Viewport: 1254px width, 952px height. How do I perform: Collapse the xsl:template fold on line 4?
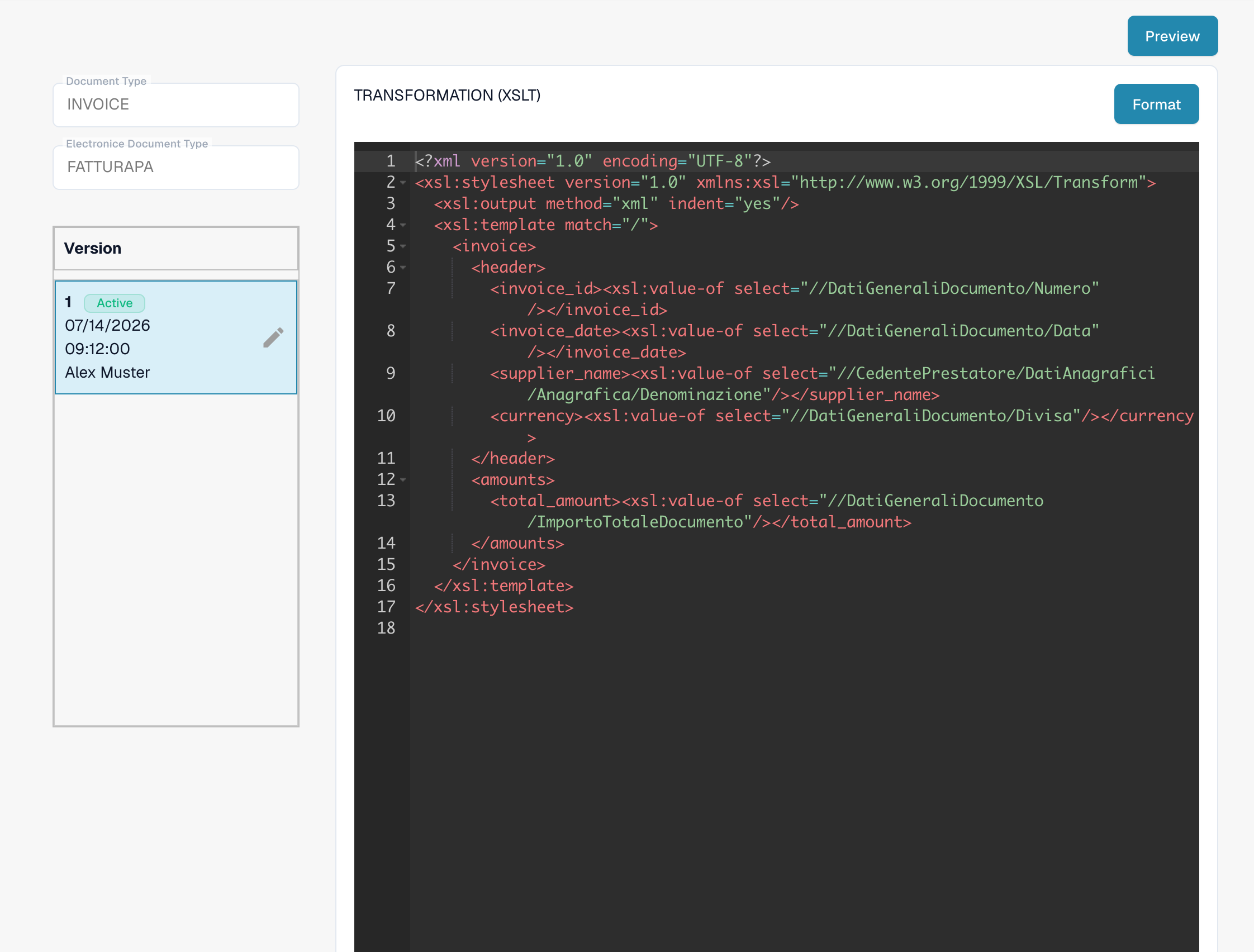[403, 225]
